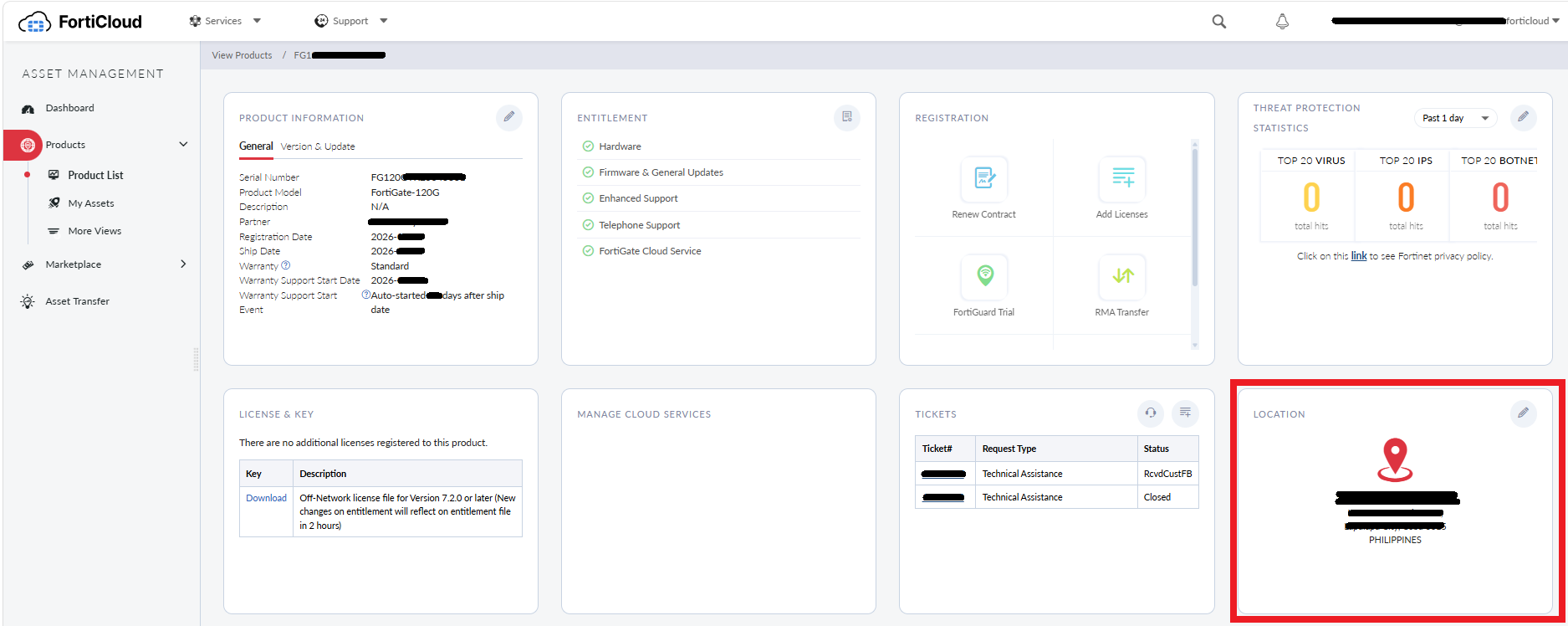Open the search magnifier icon
1568x626 pixels.
[1219, 22]
